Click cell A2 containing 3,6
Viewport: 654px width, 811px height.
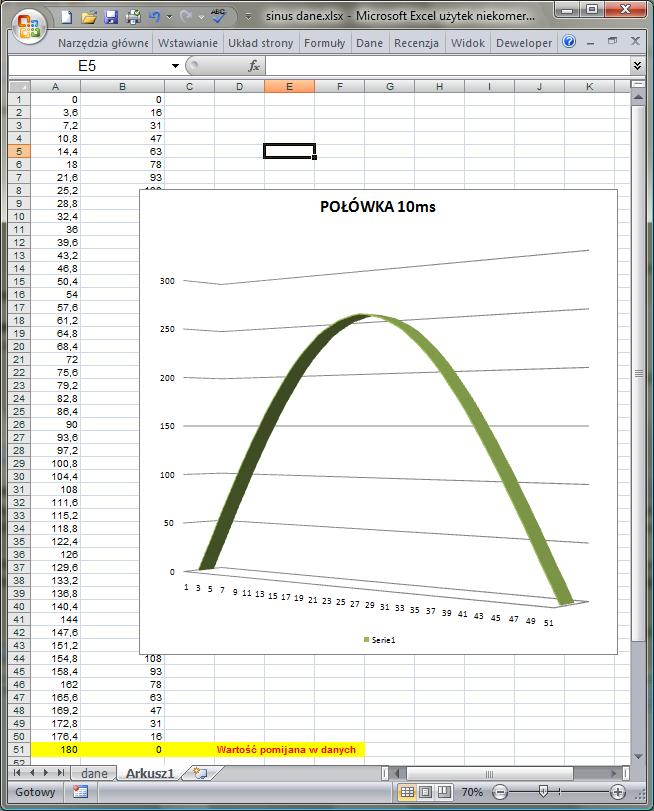point(55,112)
